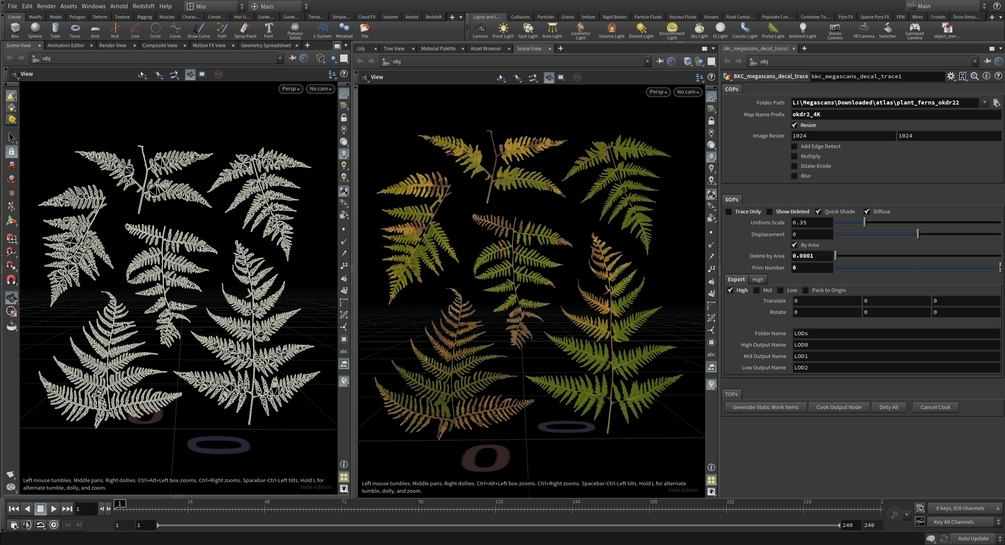Click the timeline play forward button
The width and height of the screenshot is (1005, 545).
53,508
